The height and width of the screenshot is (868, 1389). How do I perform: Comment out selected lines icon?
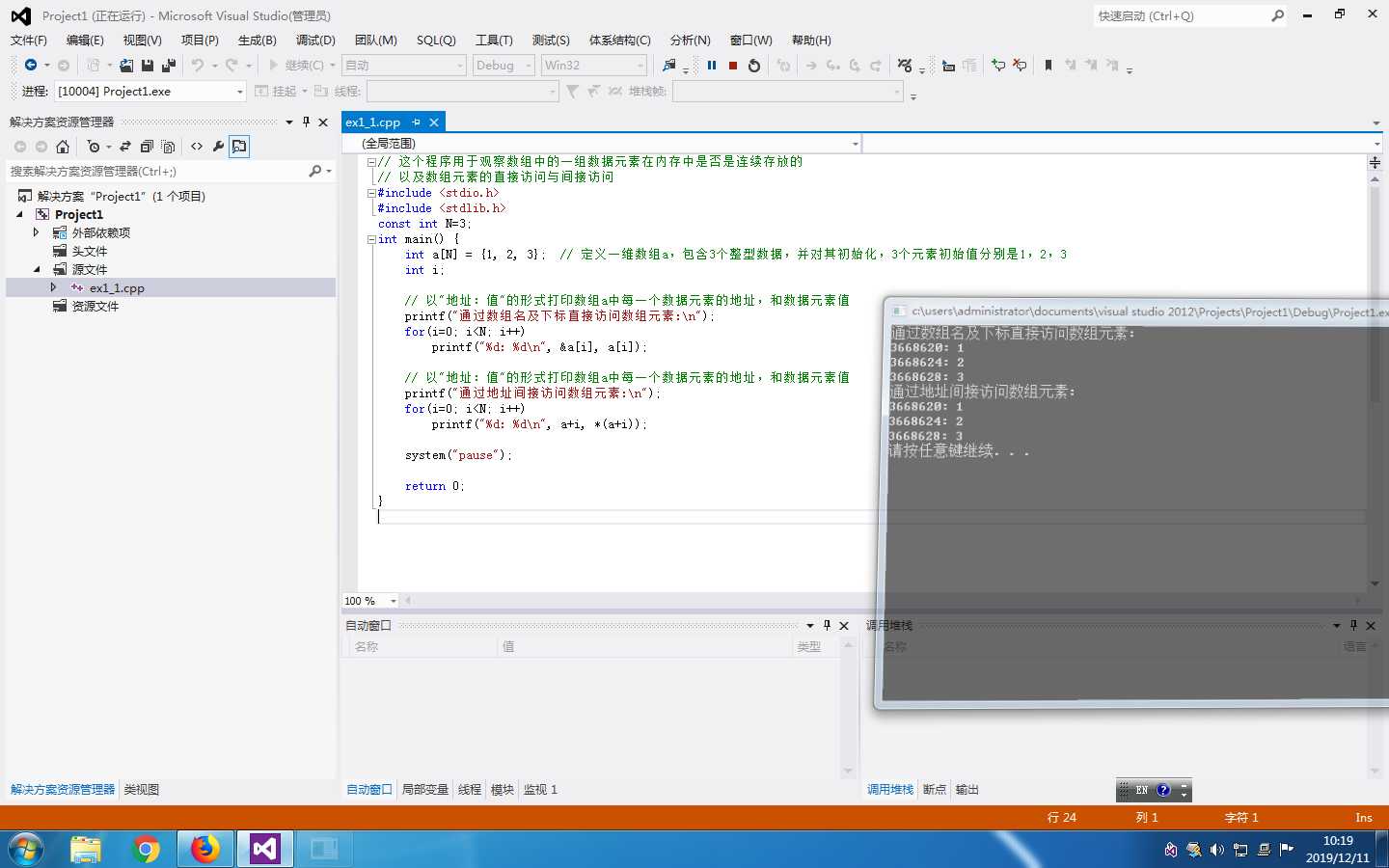coord(998,66)
